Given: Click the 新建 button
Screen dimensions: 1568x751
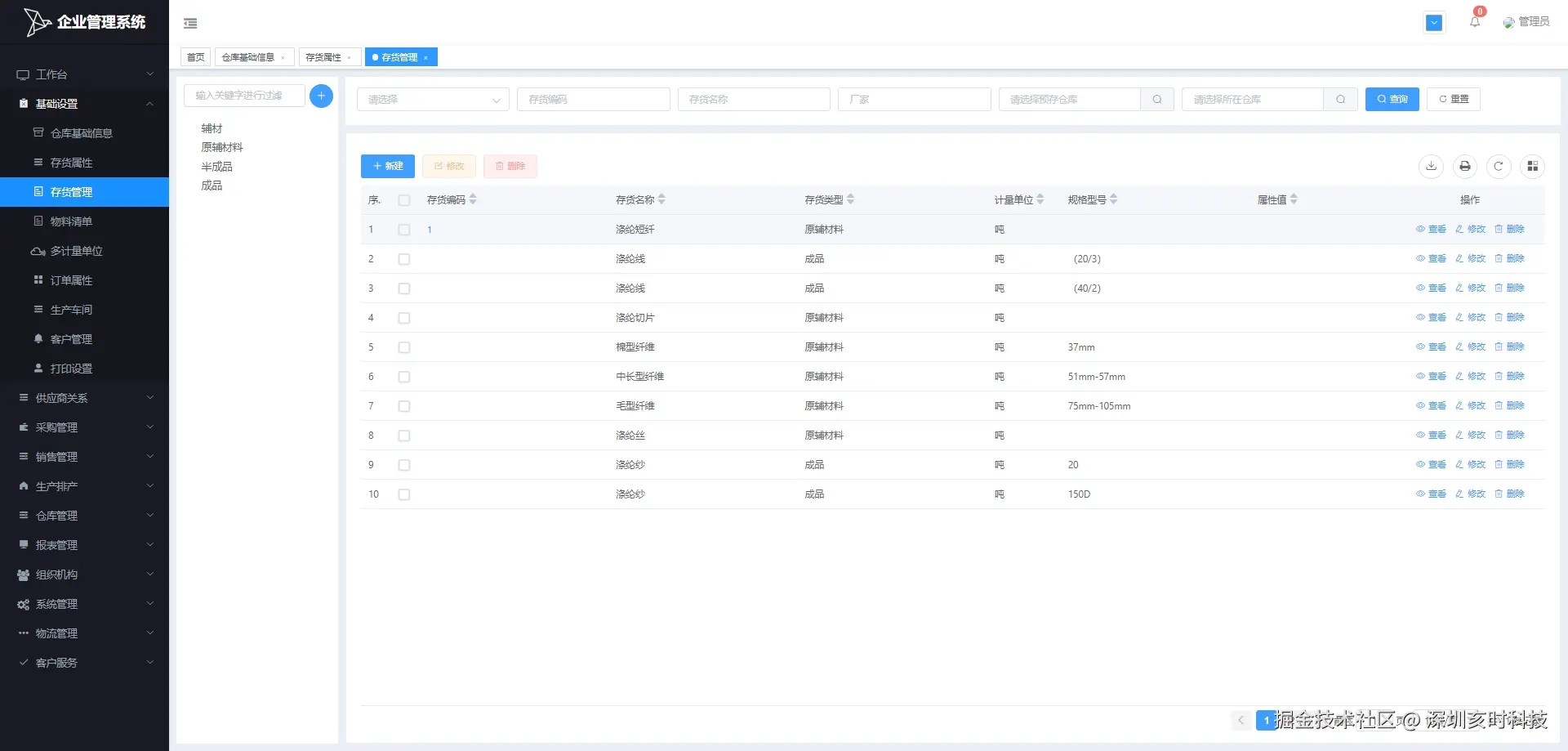Looking at the screenshot, I should tap(388, 166).
